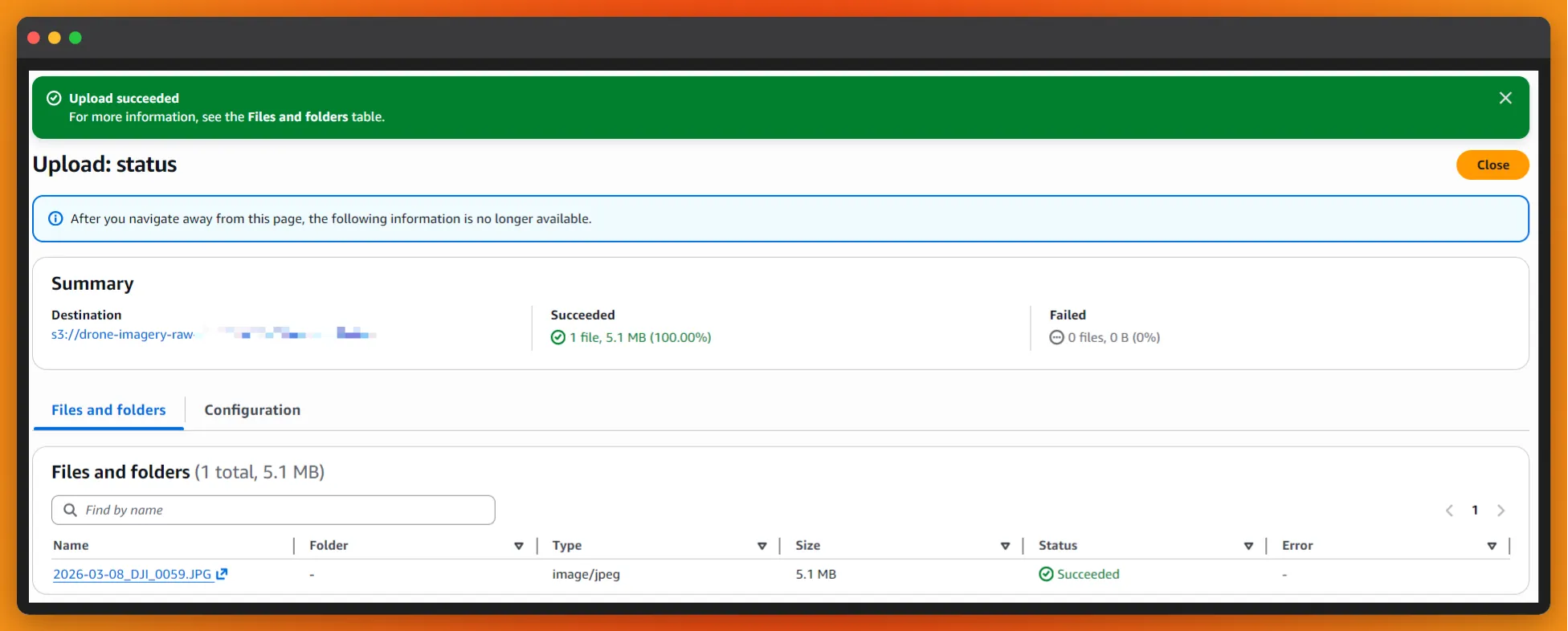Click the external link icon beside the file name

223,574
